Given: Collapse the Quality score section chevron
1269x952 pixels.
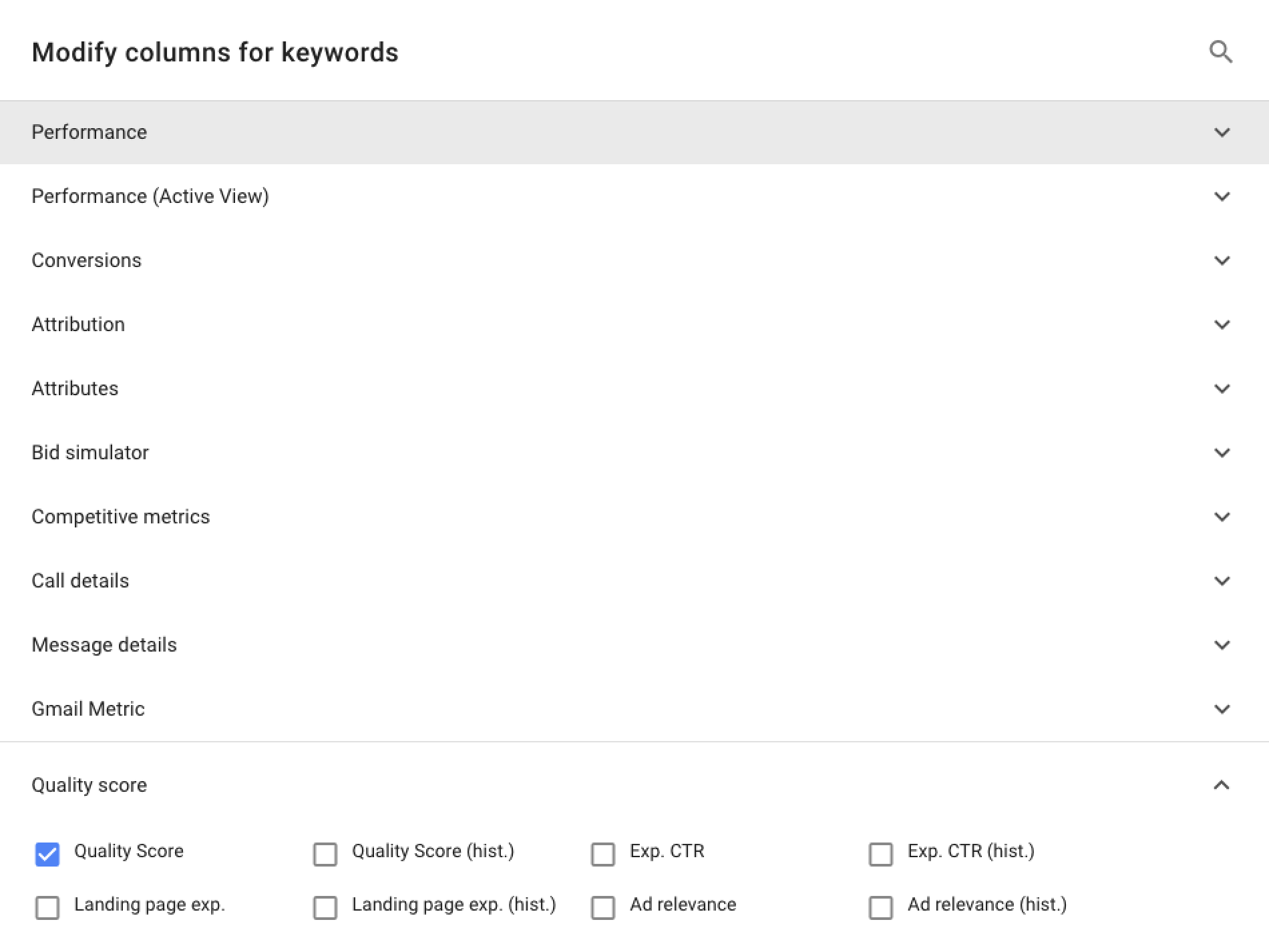Looking at the screenshot, I should (x=1222, y=785).
